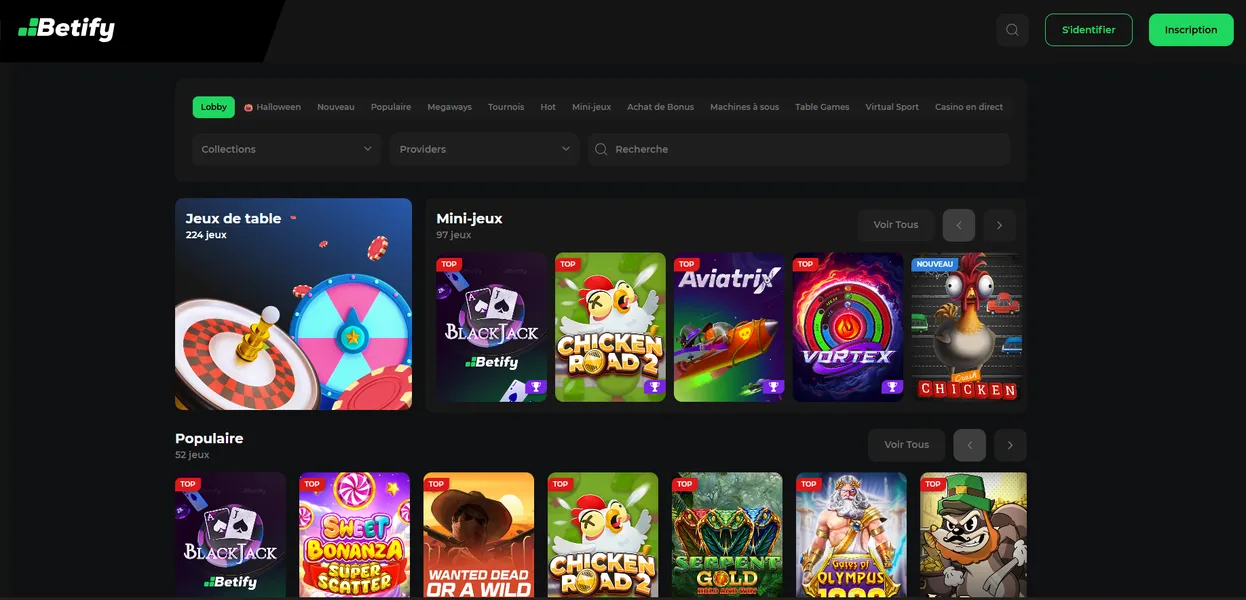Click trophy icon on Vortex tile
1246x600 pixels.
tap(891, 388)
